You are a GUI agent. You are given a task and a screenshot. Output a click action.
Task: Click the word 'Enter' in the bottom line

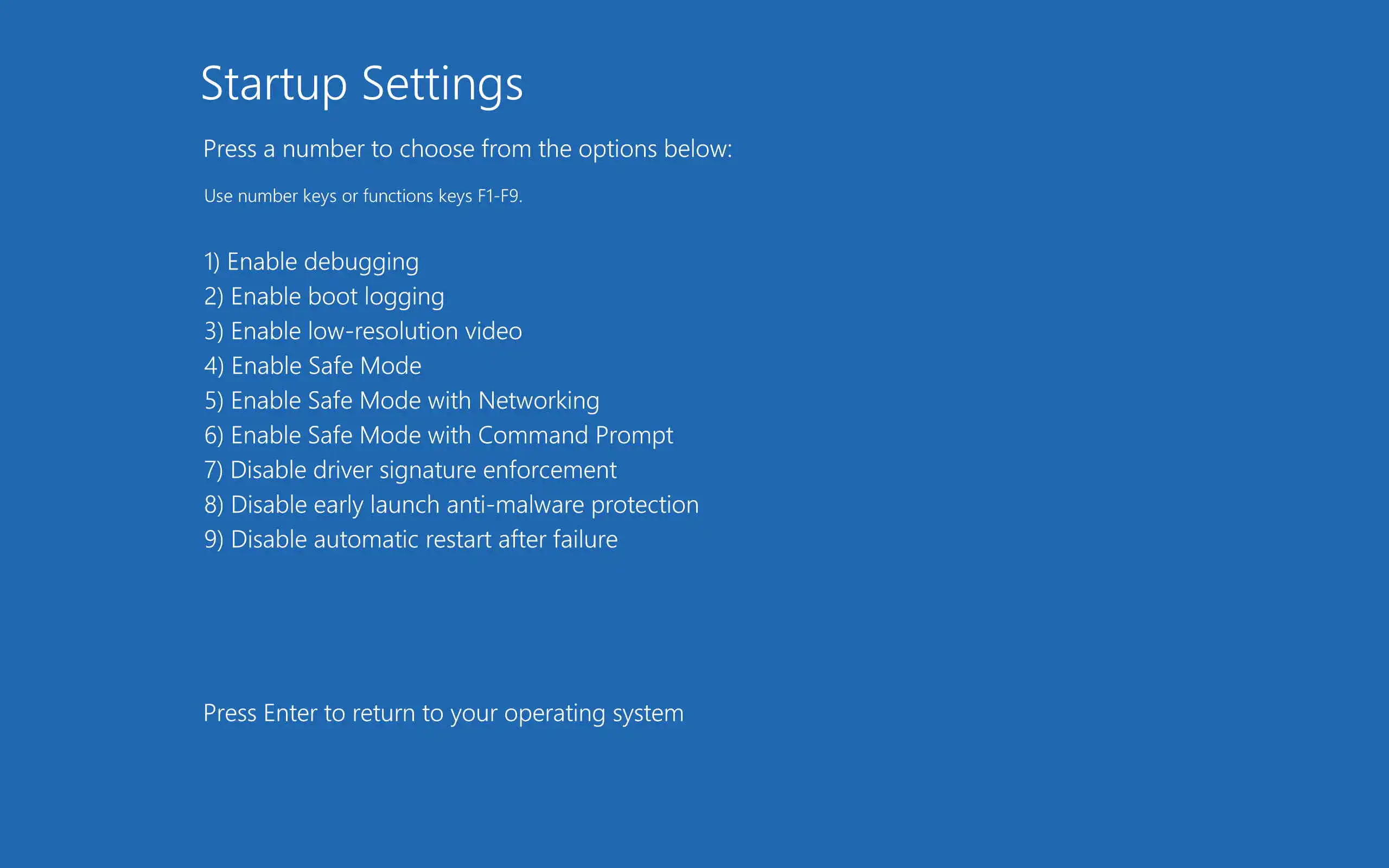pos(290,713)
